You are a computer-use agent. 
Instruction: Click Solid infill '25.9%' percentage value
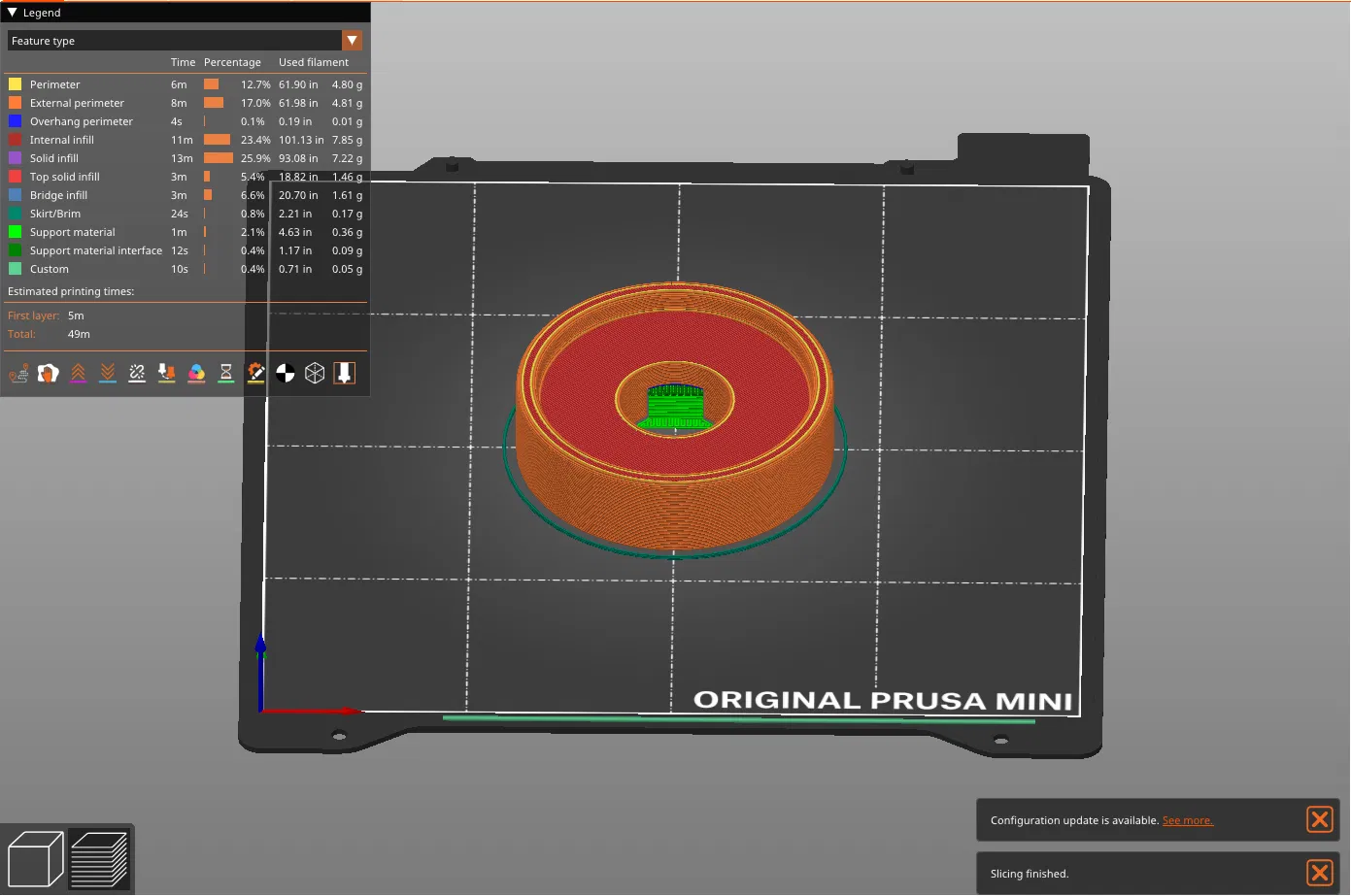click(x=255, y=158)
